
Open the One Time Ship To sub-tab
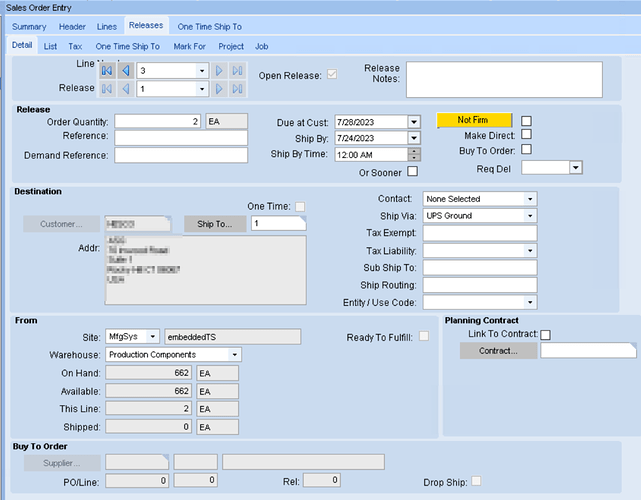[128, 47]
